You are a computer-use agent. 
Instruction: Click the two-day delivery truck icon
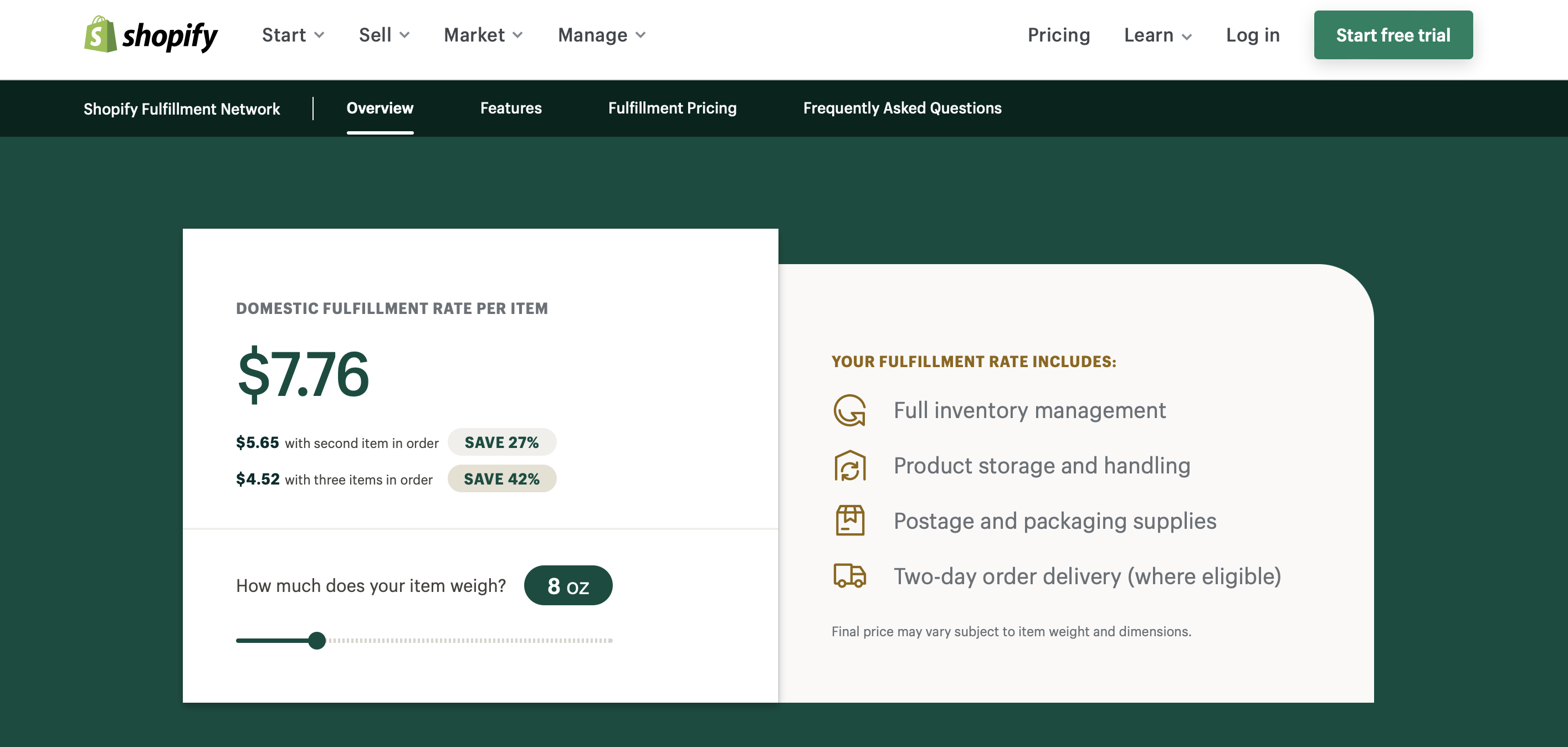(x=850, y=575)
